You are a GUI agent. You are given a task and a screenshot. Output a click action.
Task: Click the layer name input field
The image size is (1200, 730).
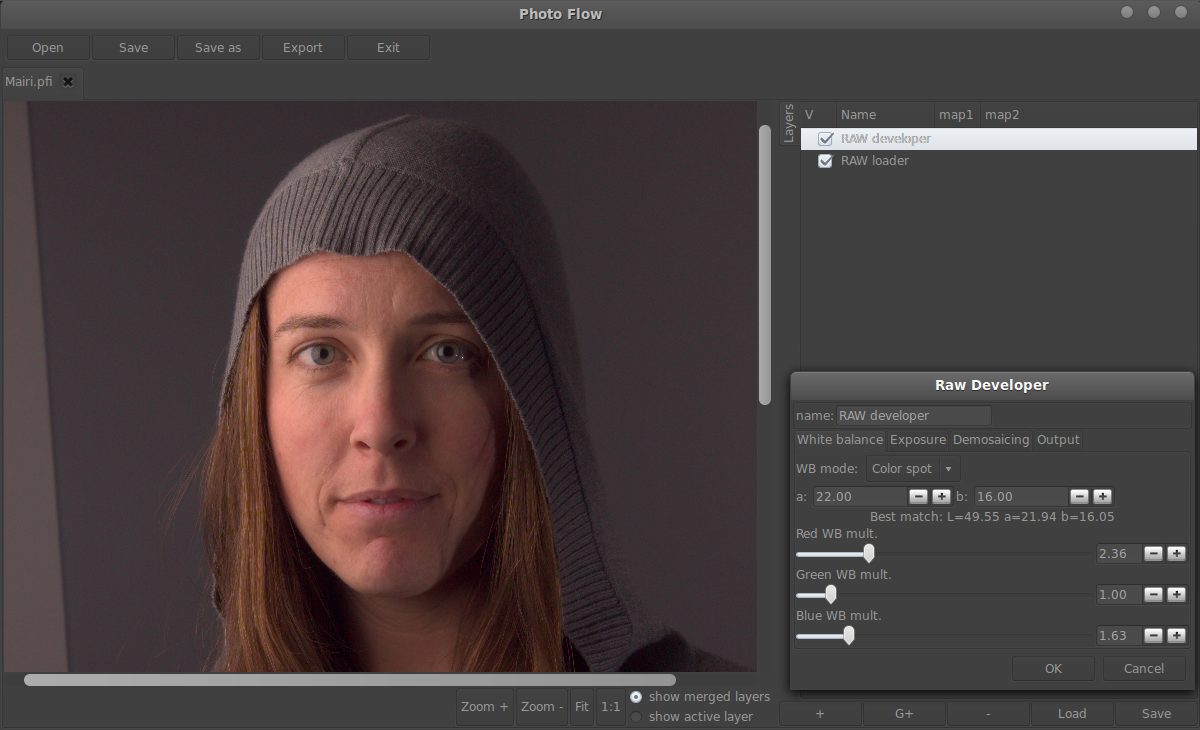click(x=913, y=415)
